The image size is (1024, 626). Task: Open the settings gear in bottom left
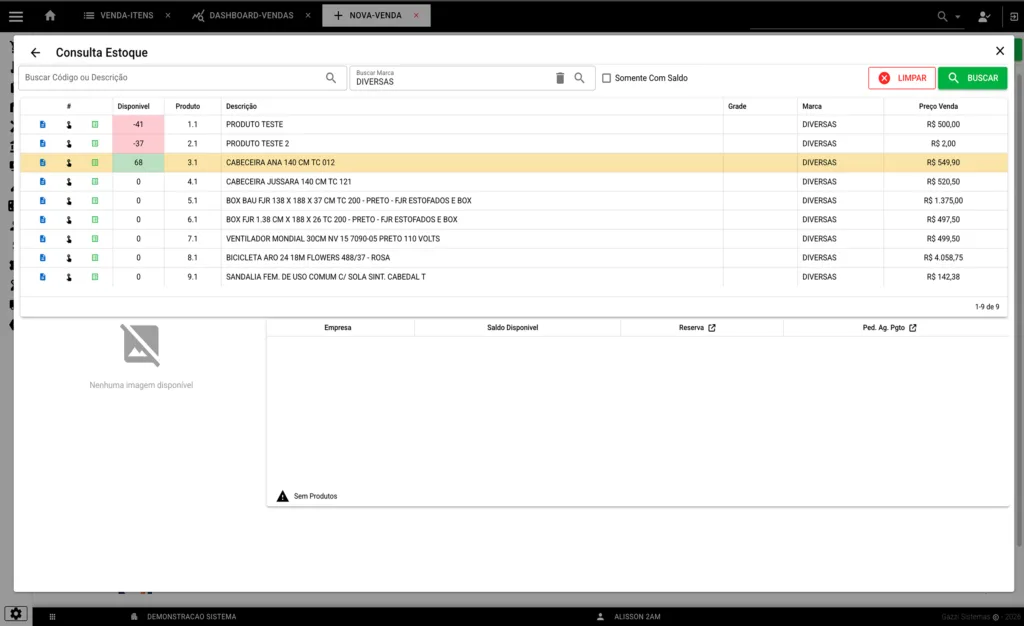(17, 615)
